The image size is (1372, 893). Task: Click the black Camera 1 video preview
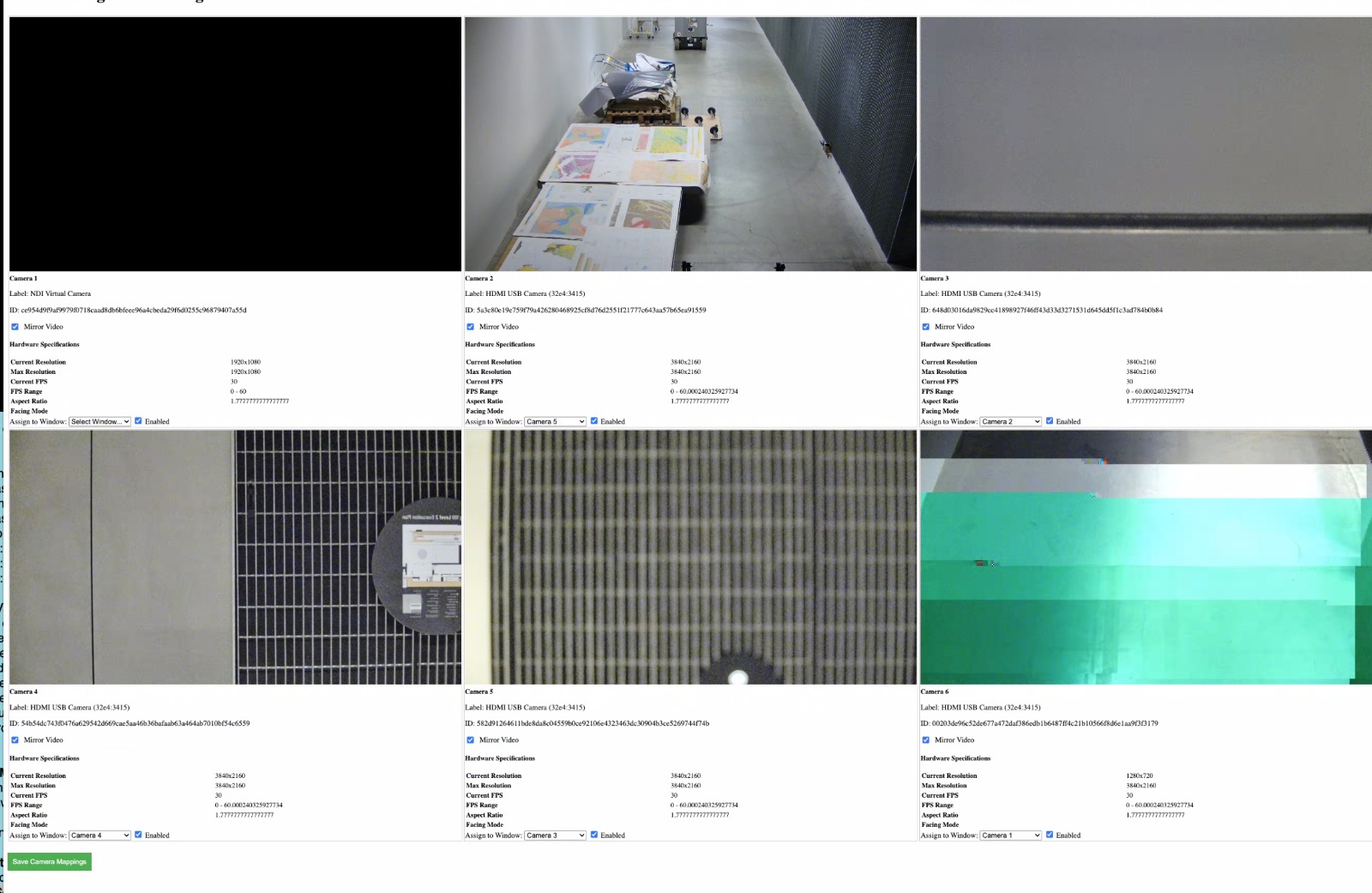pyautogui.click(x=235, y=144)
